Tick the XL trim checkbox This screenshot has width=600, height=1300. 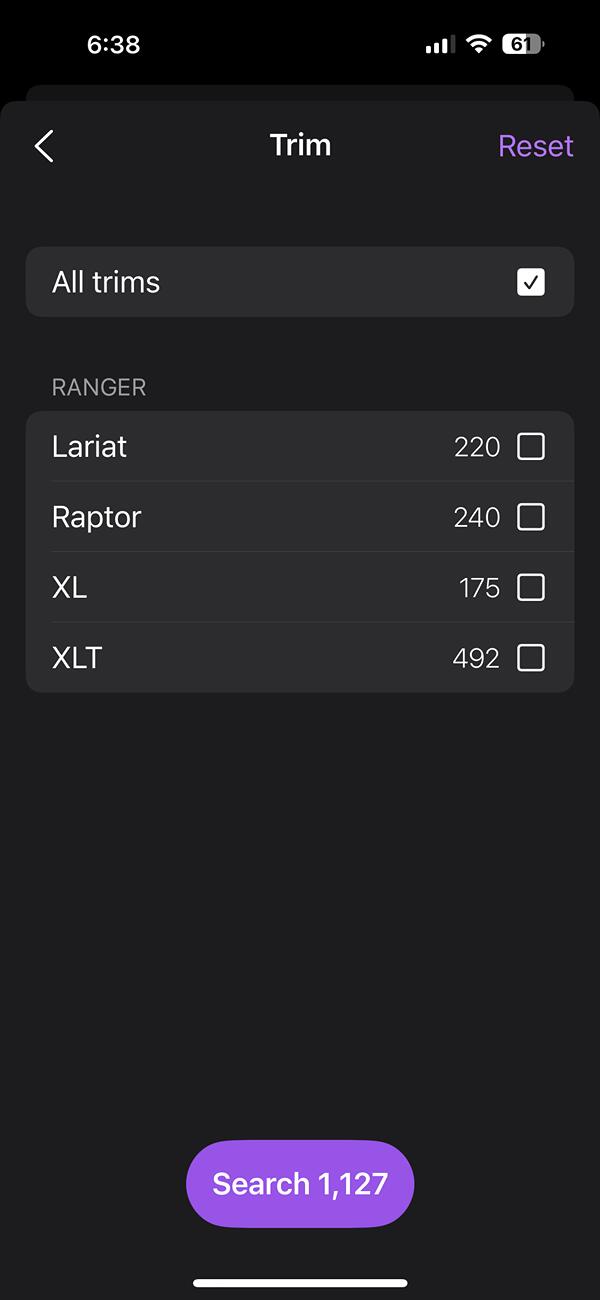pyautogui.click(x=531, y=587)
